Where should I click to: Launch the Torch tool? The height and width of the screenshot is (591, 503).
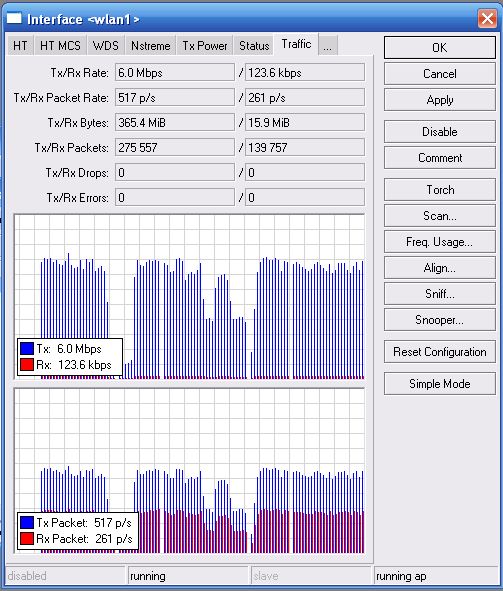point(440,190)
